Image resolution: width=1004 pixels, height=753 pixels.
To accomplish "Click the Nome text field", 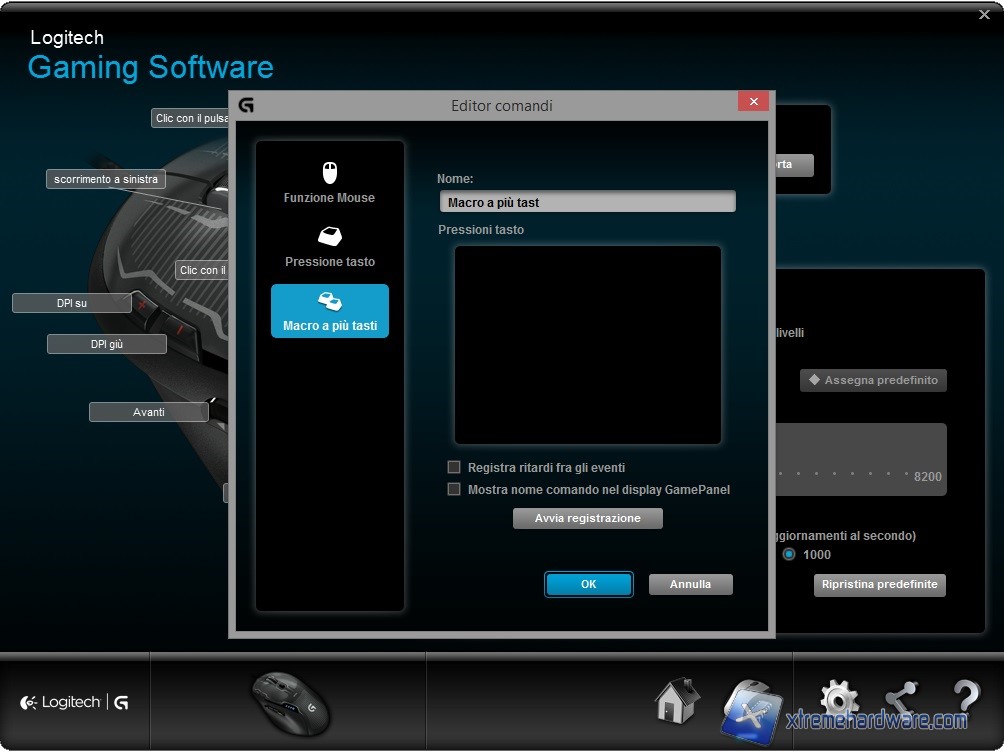I will click(587, 202).
